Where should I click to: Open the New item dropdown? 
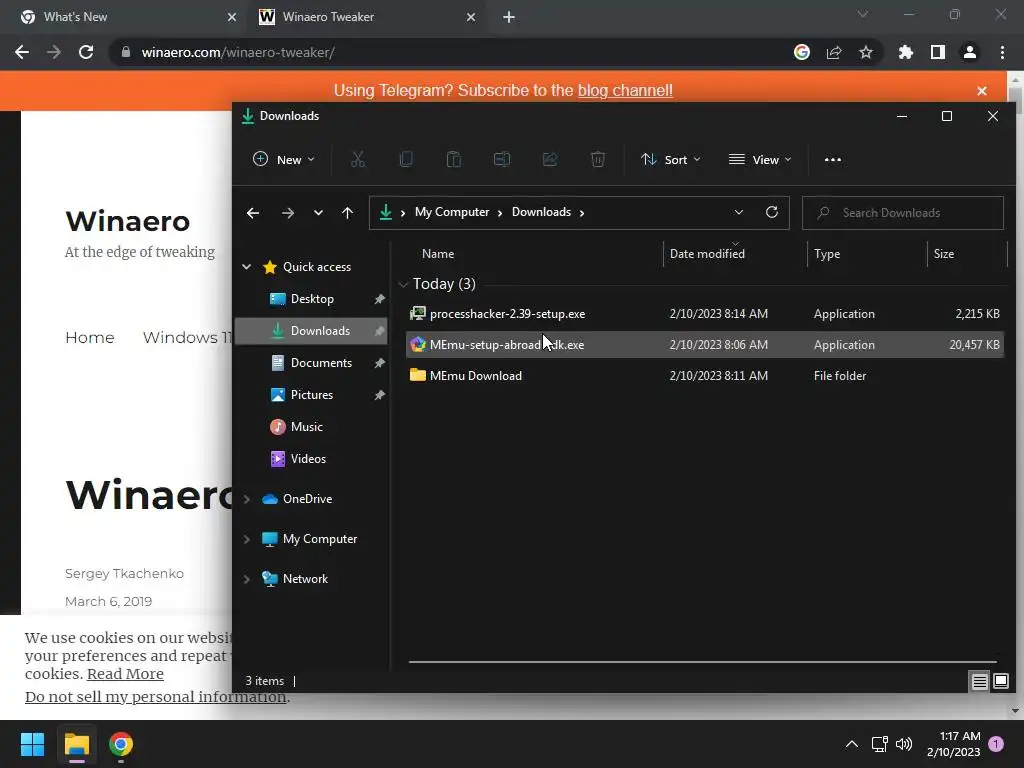click(x=284, y=159)
